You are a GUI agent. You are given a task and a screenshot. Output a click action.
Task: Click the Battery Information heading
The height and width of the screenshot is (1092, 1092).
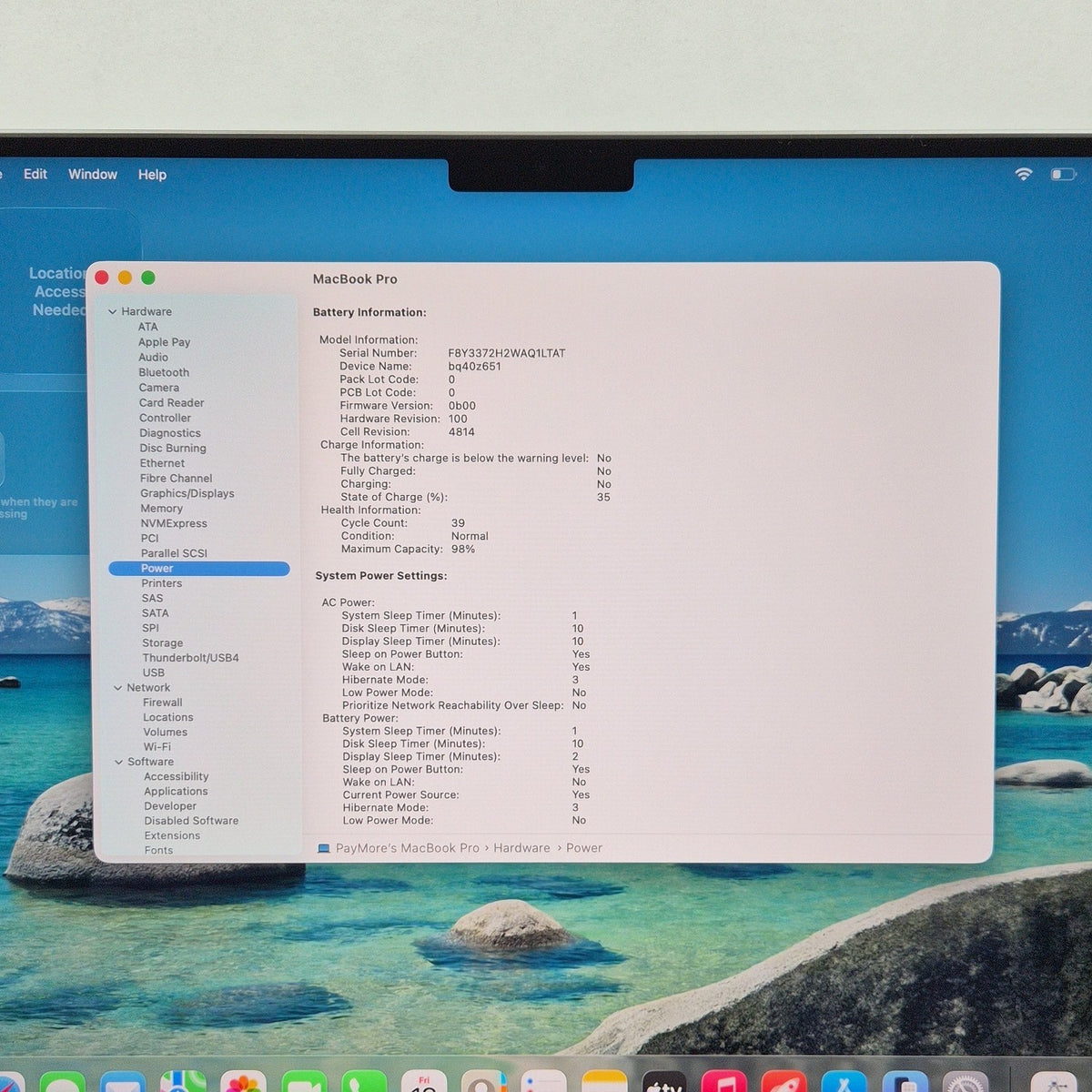point(369,312)
